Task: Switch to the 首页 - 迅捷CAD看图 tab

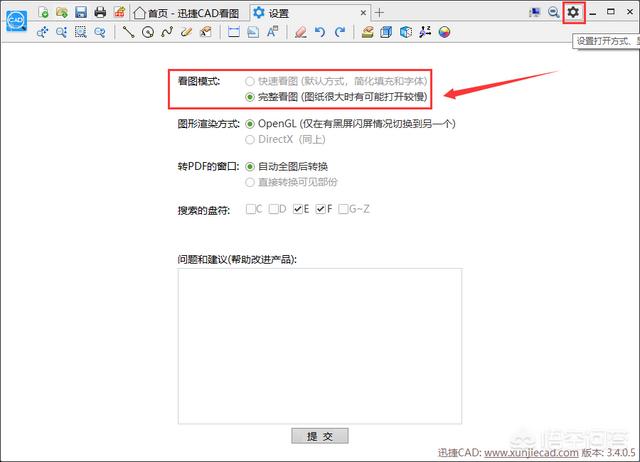Action: pos(187,13)
